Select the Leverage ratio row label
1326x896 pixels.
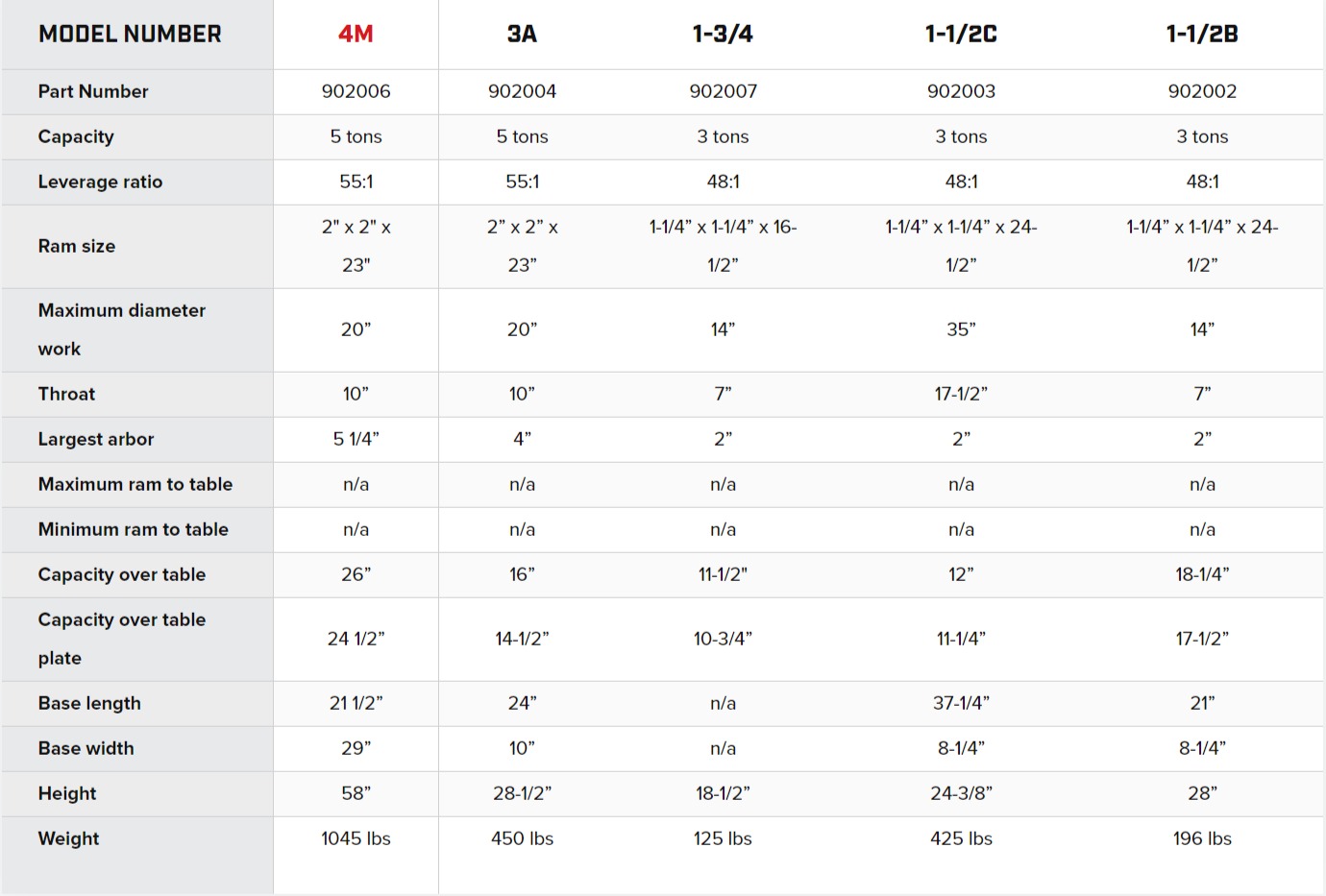pyautogui.click(x=100, y=182)
